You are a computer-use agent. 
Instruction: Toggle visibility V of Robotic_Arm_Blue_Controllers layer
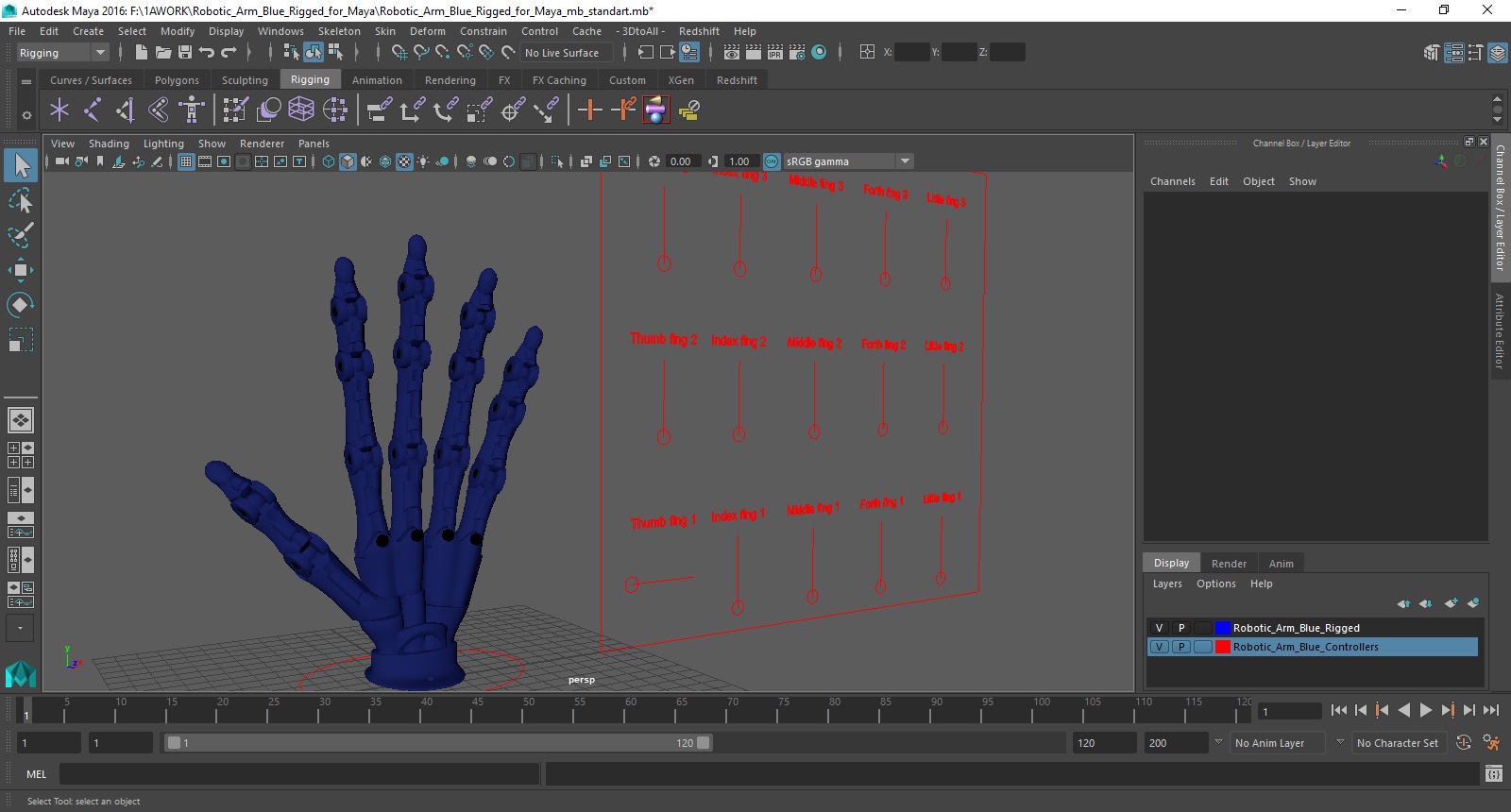pos(1160,647)
